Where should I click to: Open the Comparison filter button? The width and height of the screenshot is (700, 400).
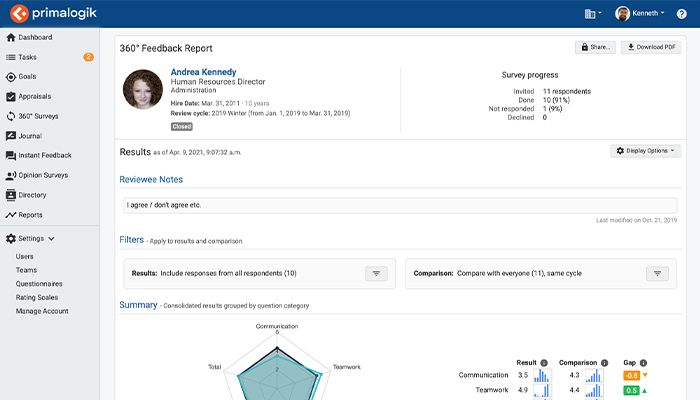click(658, 274)
